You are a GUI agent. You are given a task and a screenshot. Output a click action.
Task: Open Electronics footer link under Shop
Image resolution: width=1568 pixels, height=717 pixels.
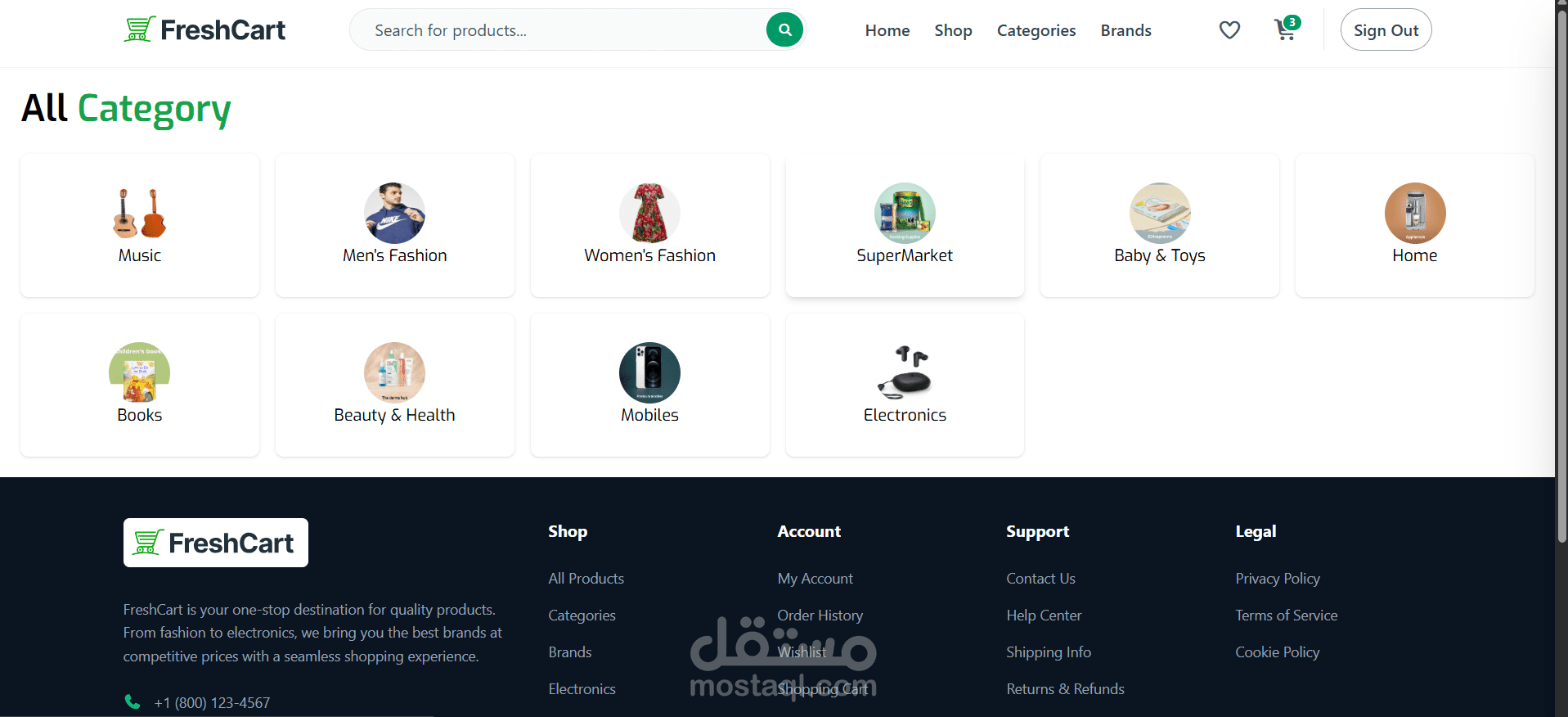[x=582, y=689]
